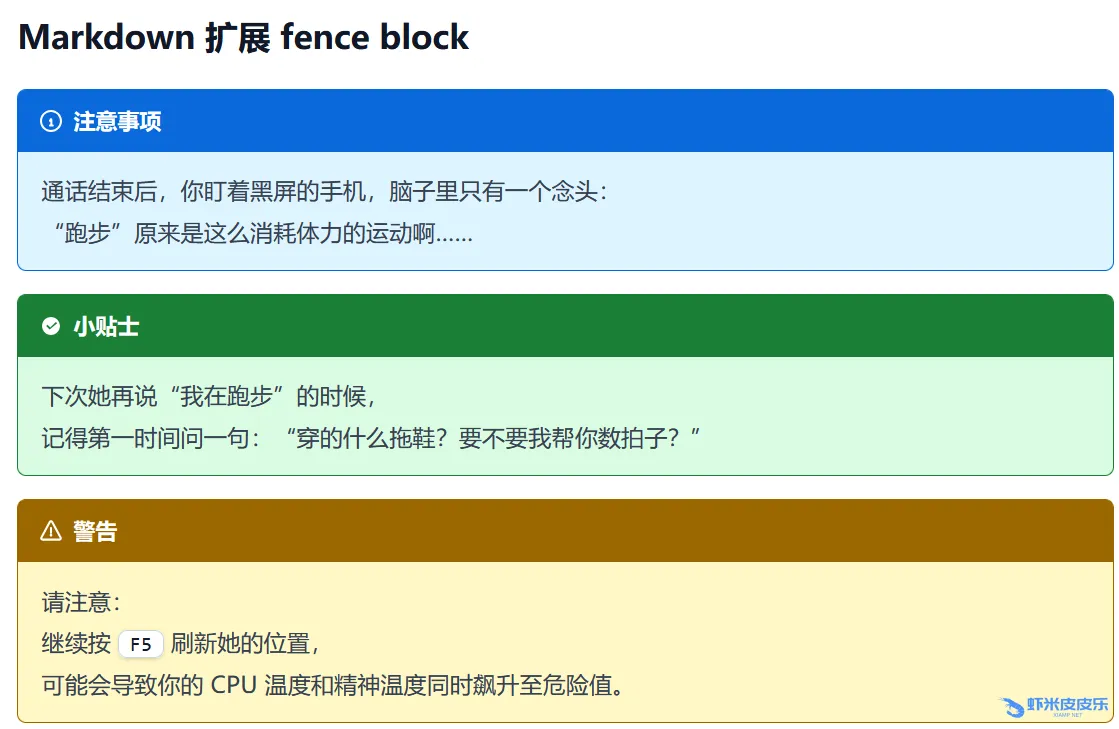The image size is (1119, 729).
Task: Click the line starting with 通话结束后
Action: click(324, 191)
